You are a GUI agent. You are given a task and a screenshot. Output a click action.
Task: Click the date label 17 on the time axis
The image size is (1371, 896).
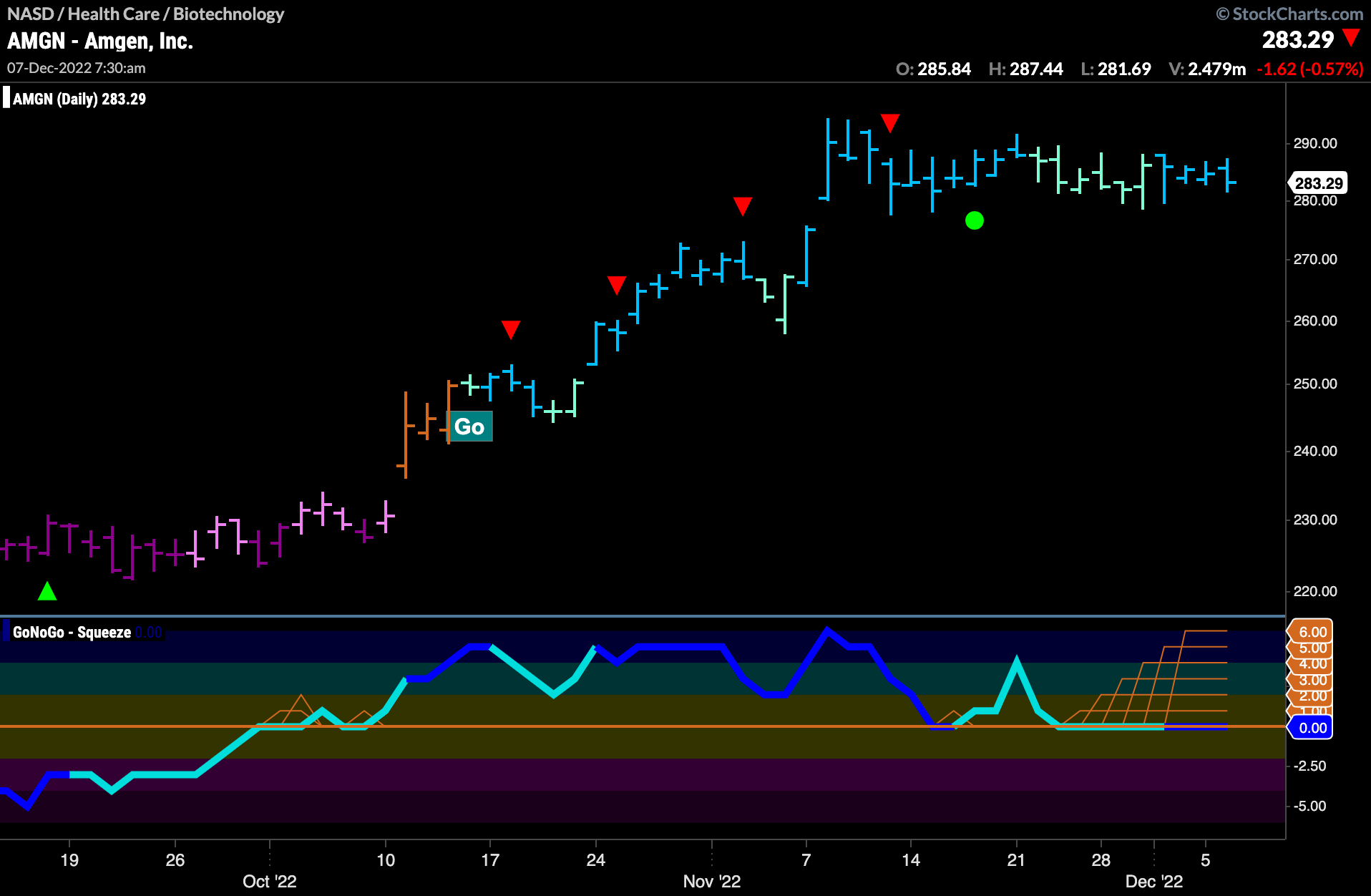(490, 860)
